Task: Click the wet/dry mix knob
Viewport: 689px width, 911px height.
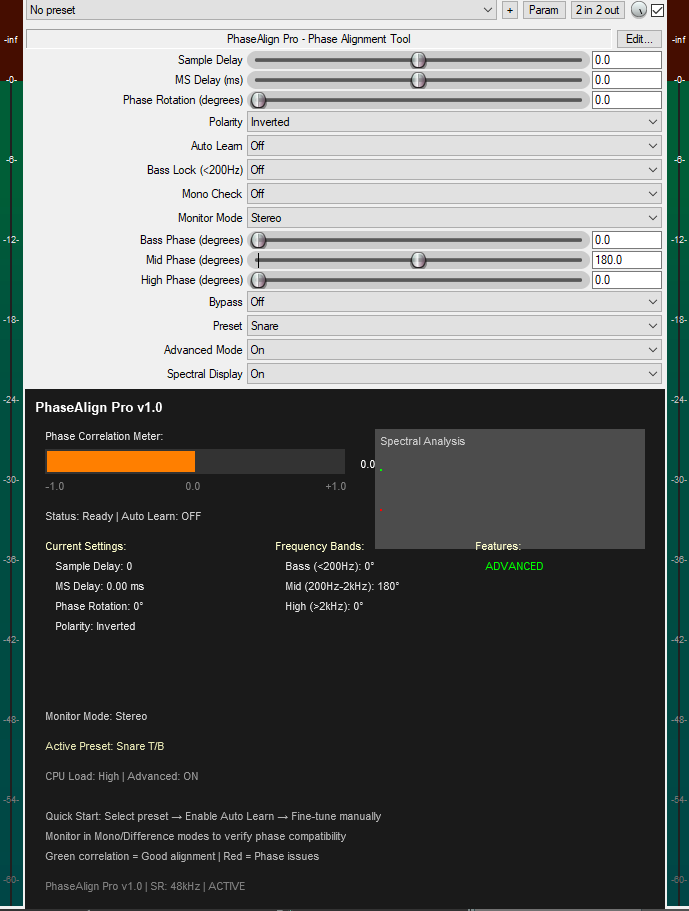Action: (638, 10)
